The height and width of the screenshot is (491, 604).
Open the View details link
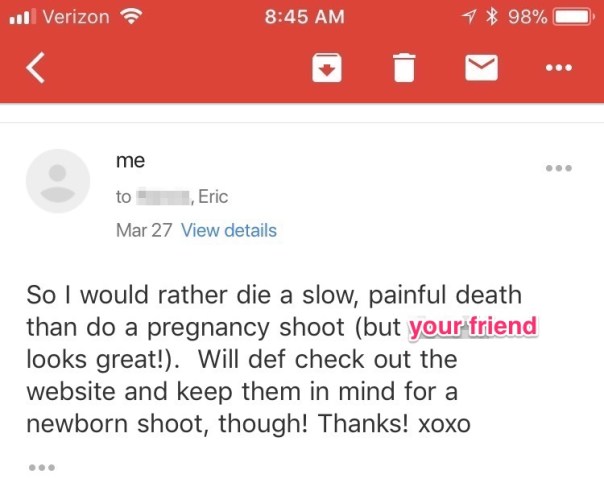(x=229, y=231)
